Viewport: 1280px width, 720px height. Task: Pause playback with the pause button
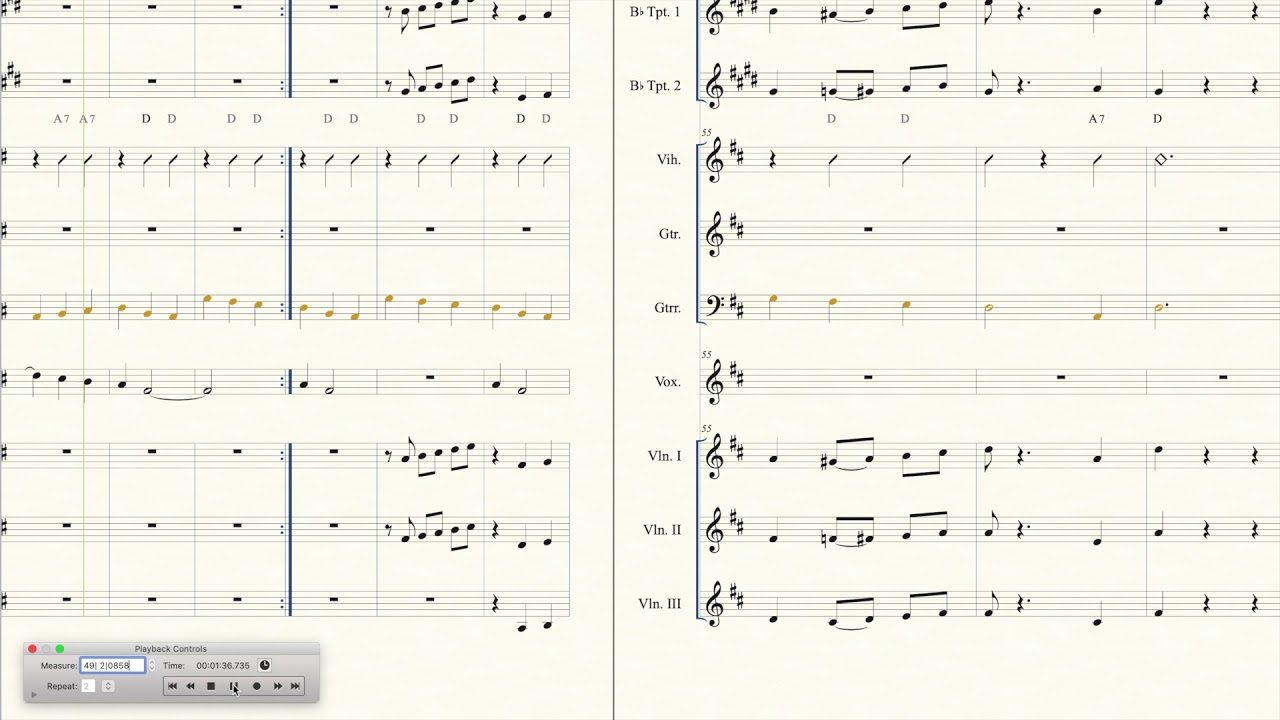[234, 686]
